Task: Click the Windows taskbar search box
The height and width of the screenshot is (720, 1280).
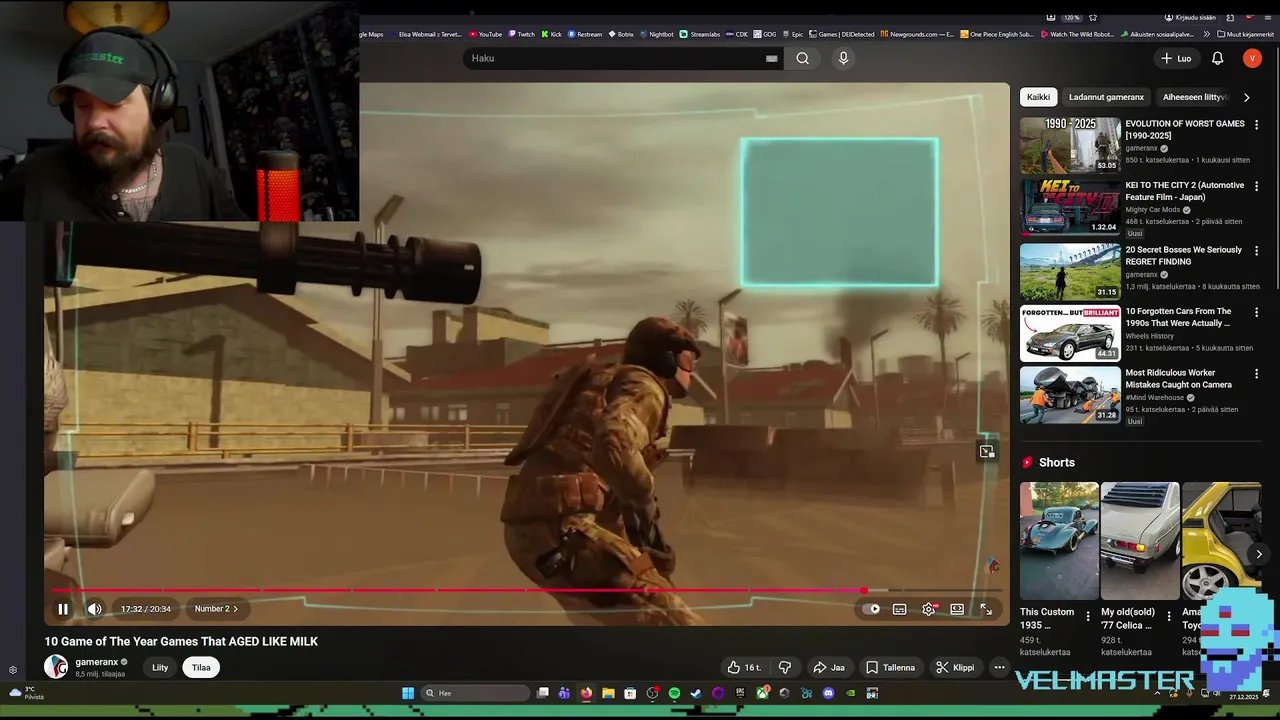Action: pyautogui.click(x=476, y=693)
